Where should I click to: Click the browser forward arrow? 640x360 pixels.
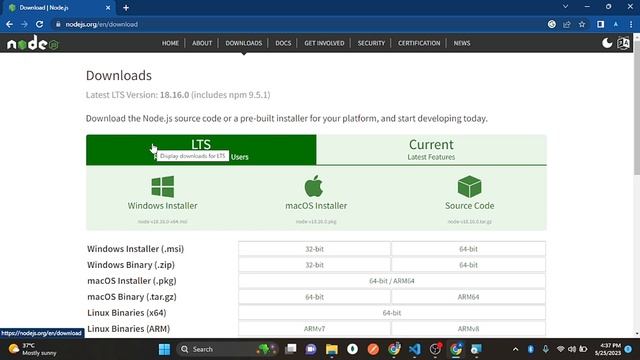tap(24, 24)
